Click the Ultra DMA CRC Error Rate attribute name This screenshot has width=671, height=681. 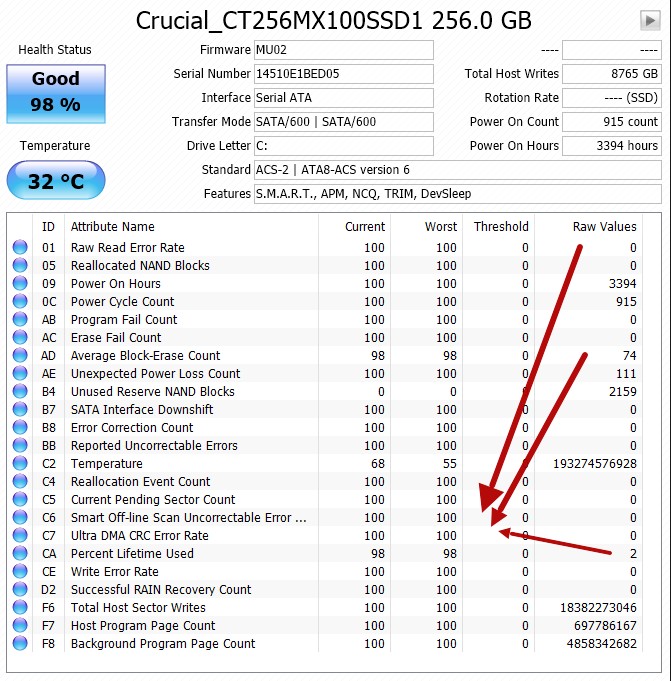[139, 536]
